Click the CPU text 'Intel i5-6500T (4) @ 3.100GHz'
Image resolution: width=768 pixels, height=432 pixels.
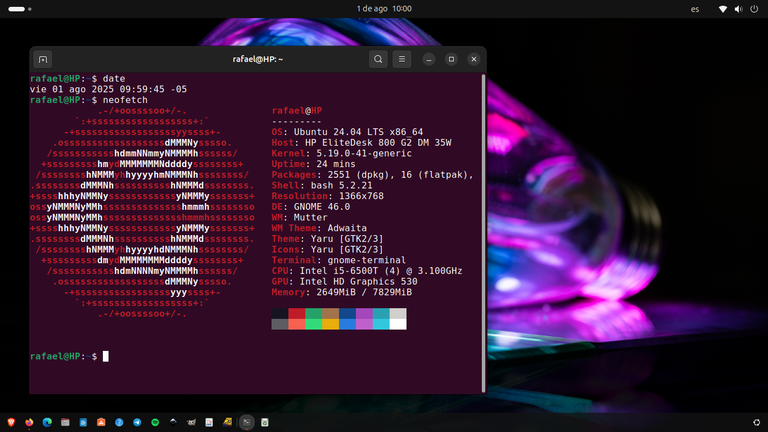[x=381, y=271]
